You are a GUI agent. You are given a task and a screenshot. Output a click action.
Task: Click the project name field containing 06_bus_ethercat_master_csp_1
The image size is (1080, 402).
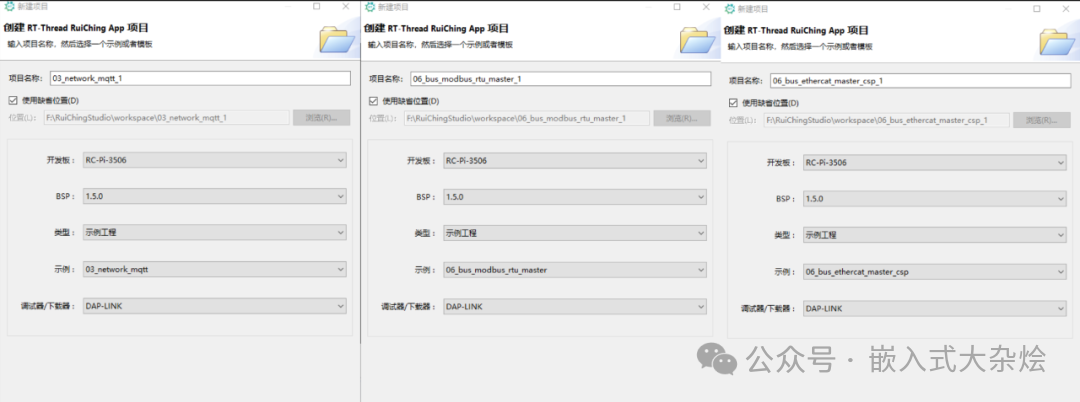(x=920, y=81)
